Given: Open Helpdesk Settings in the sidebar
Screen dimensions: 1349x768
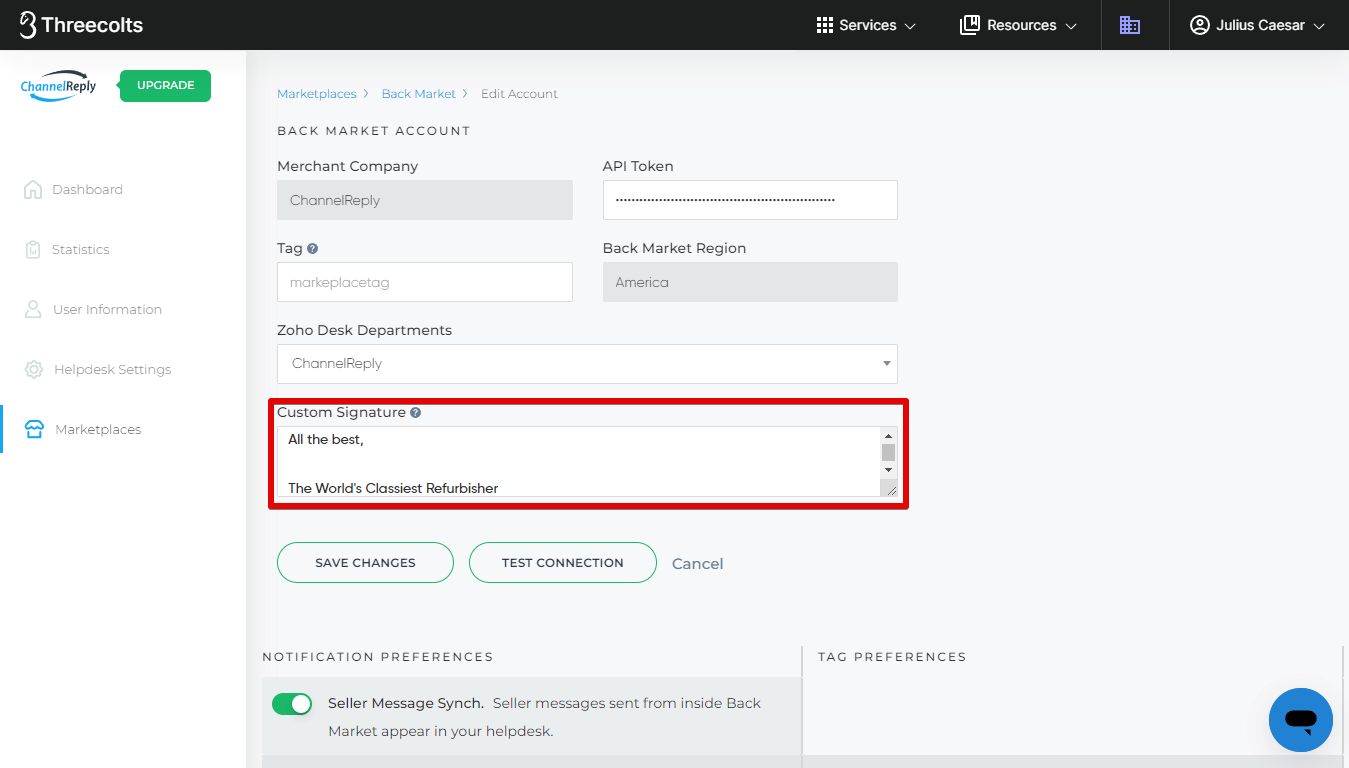Looking at the screenshot, I should [x=112, y=369].
